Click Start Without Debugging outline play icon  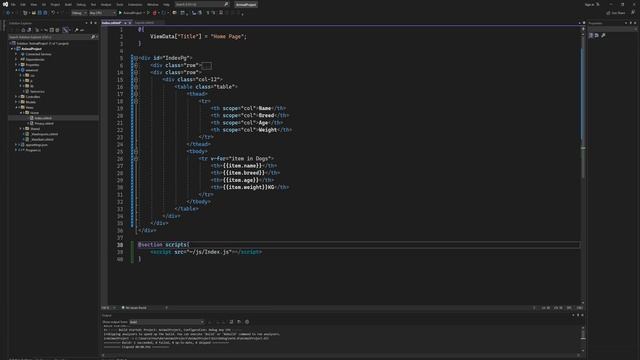tap(148, 13)
